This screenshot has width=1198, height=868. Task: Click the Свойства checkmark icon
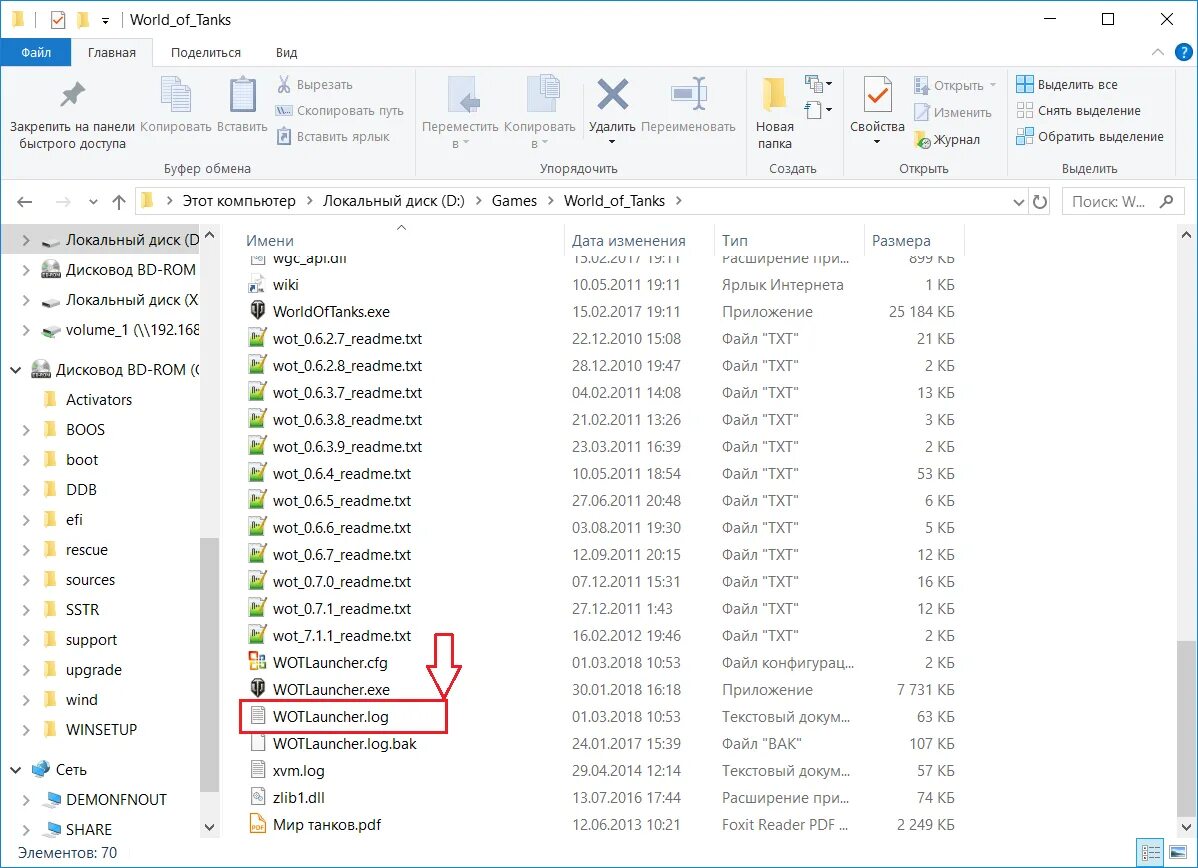(x=877, y=96)
